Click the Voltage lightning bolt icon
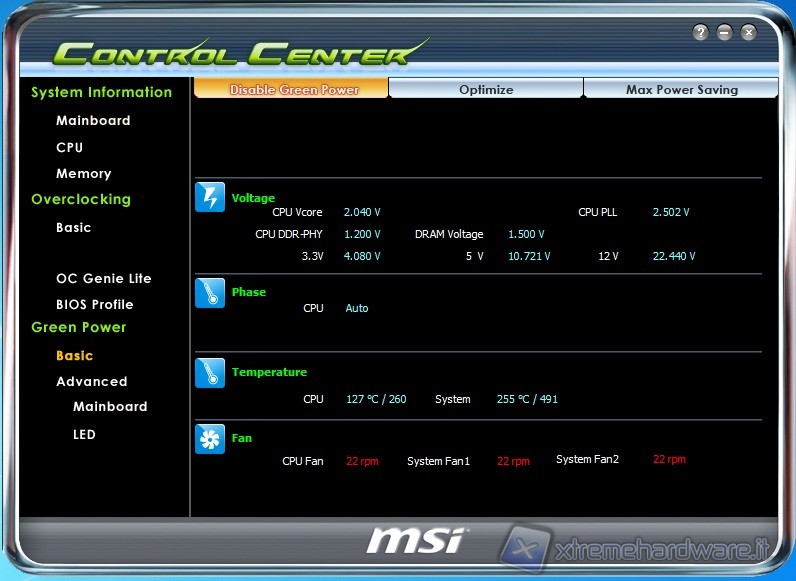 (x=210, y=197)
